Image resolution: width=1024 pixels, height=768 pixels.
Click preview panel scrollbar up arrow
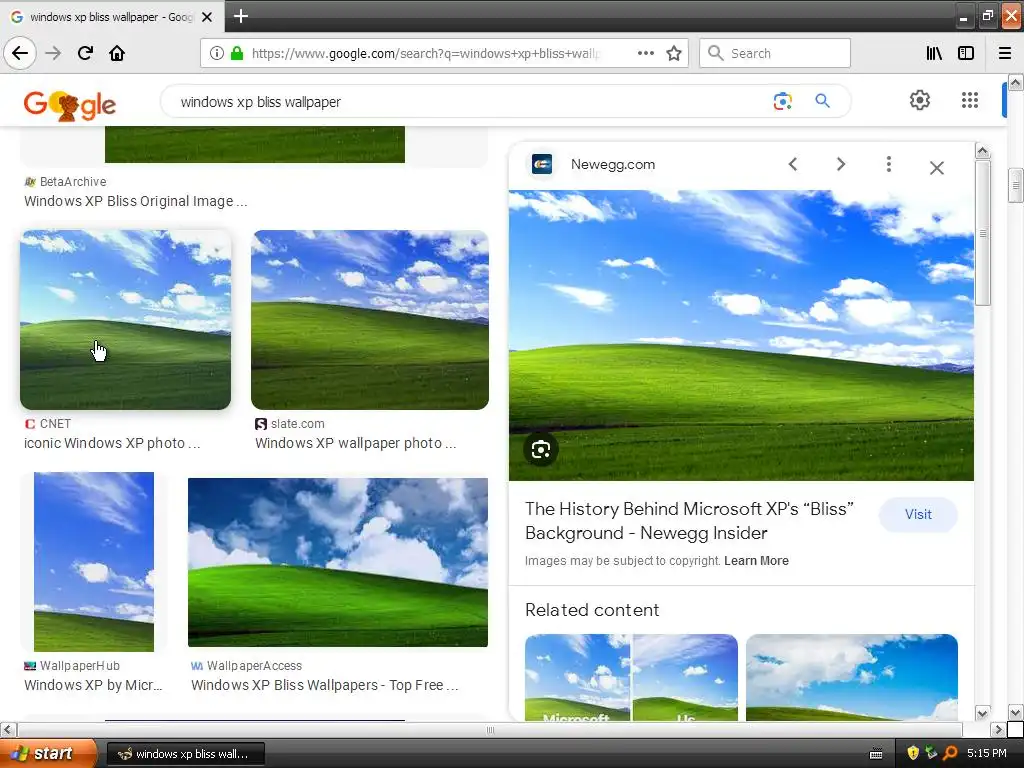coord(982,152)
